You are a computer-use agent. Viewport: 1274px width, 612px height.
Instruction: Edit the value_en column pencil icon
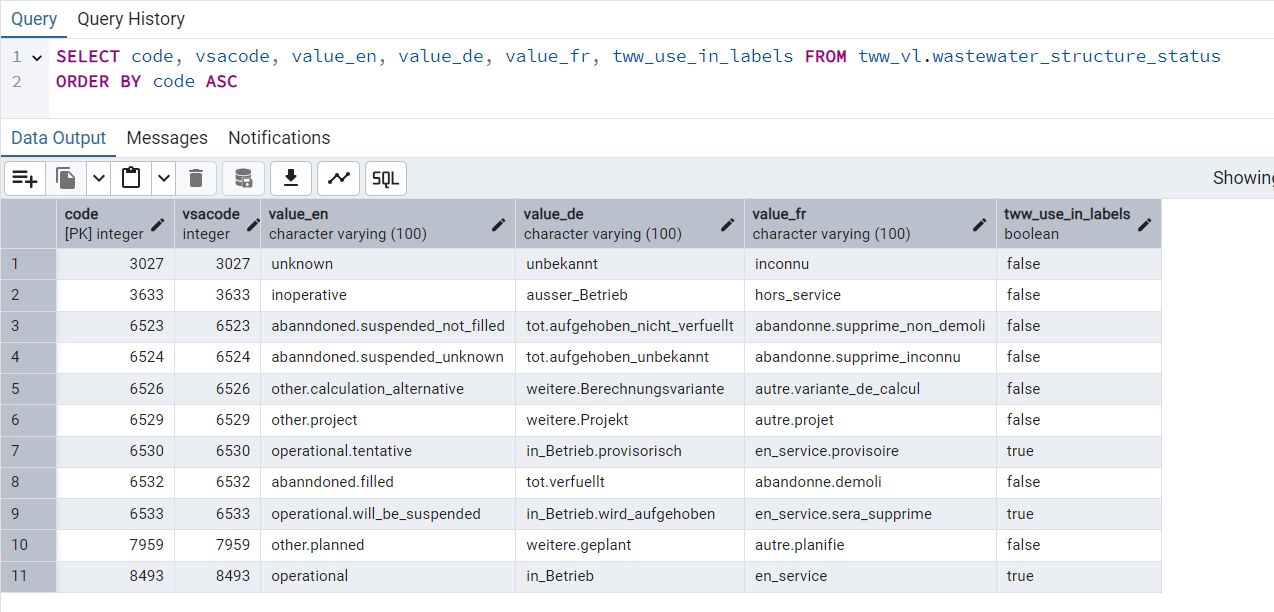pos(499,224)
